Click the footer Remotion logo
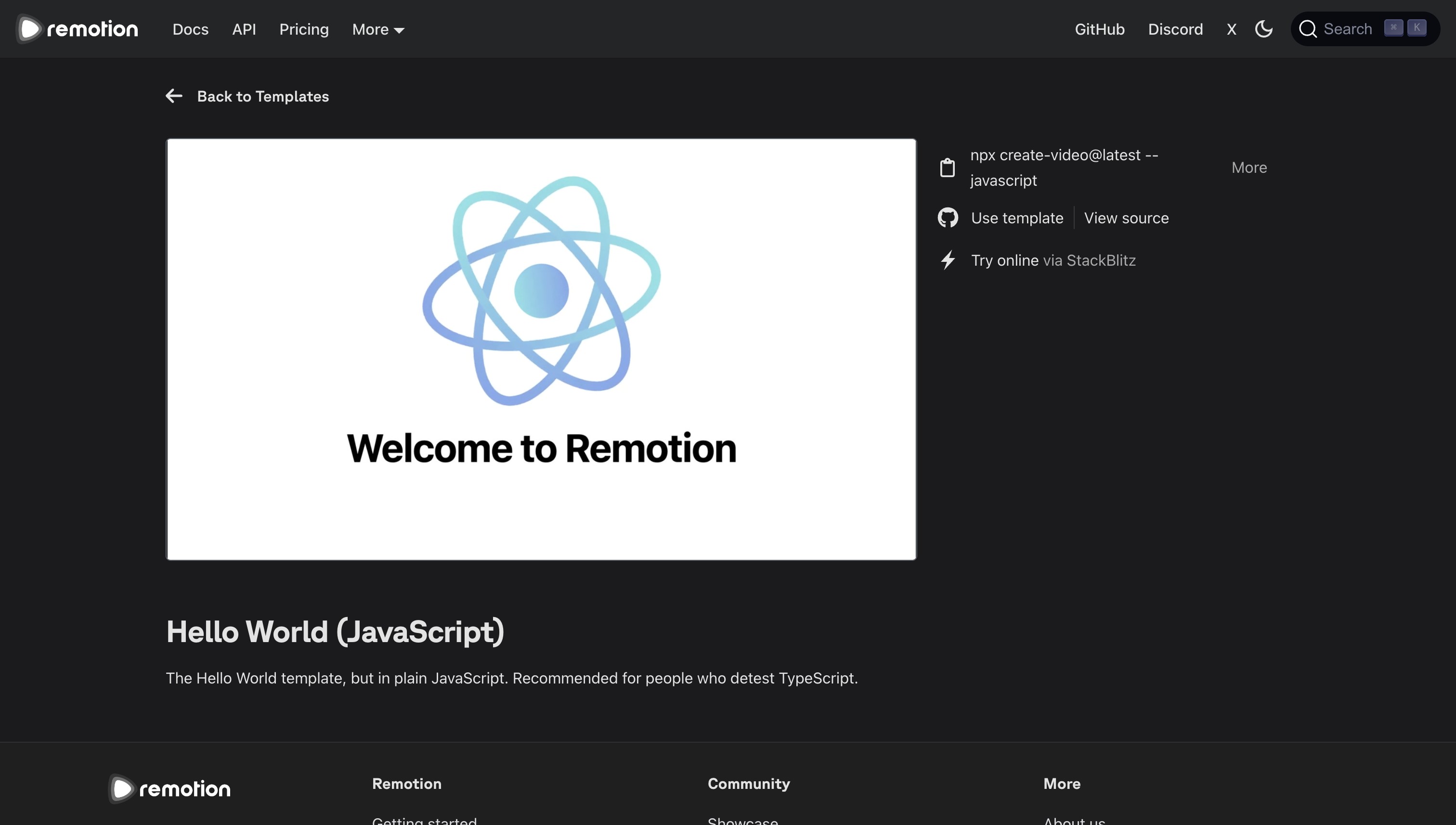 tap(169, 788)
